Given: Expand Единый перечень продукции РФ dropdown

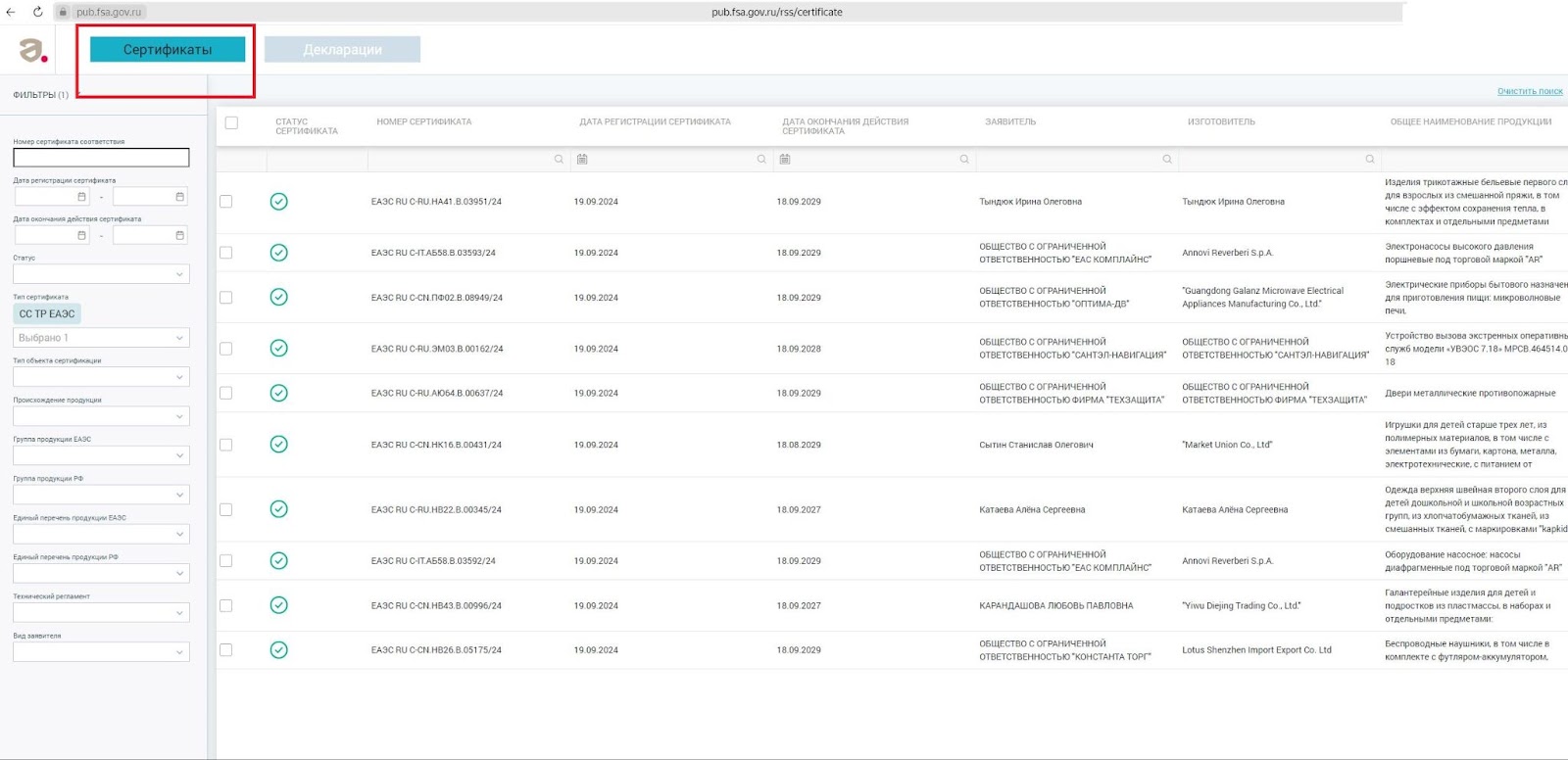Looking at the screenshot, I should pyautogui.click(x=101, y=573).
